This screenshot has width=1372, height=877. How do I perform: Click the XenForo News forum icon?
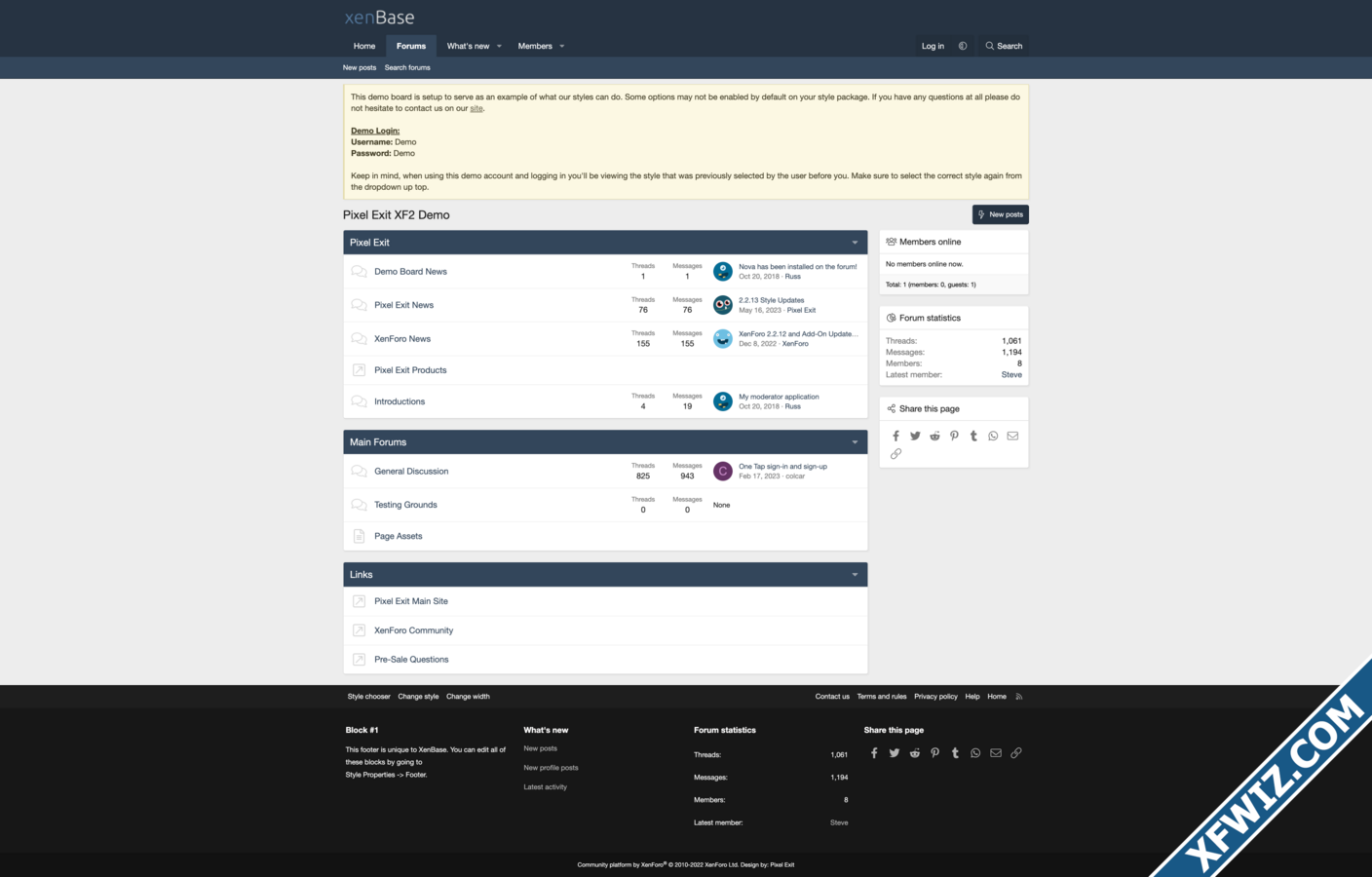[359, 339]
